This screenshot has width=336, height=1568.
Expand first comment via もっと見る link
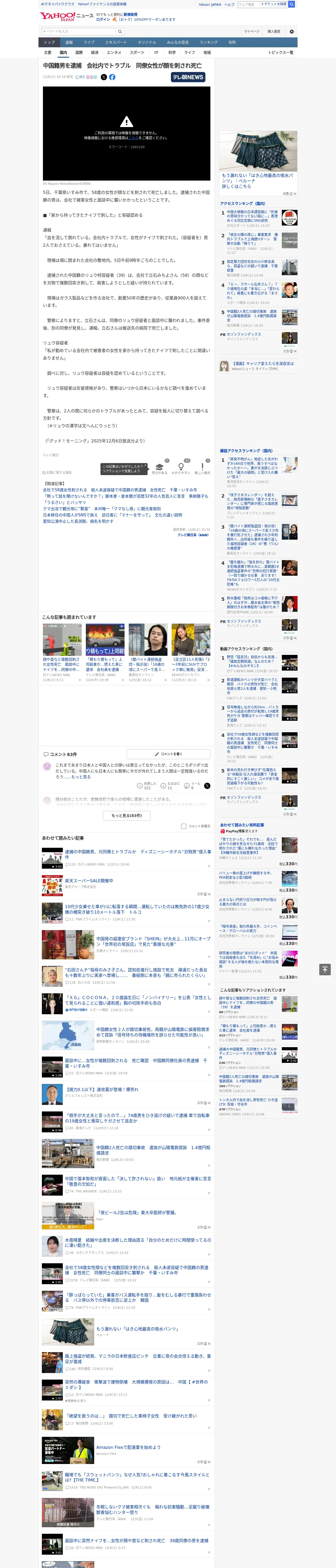click(x=81, y=777)
